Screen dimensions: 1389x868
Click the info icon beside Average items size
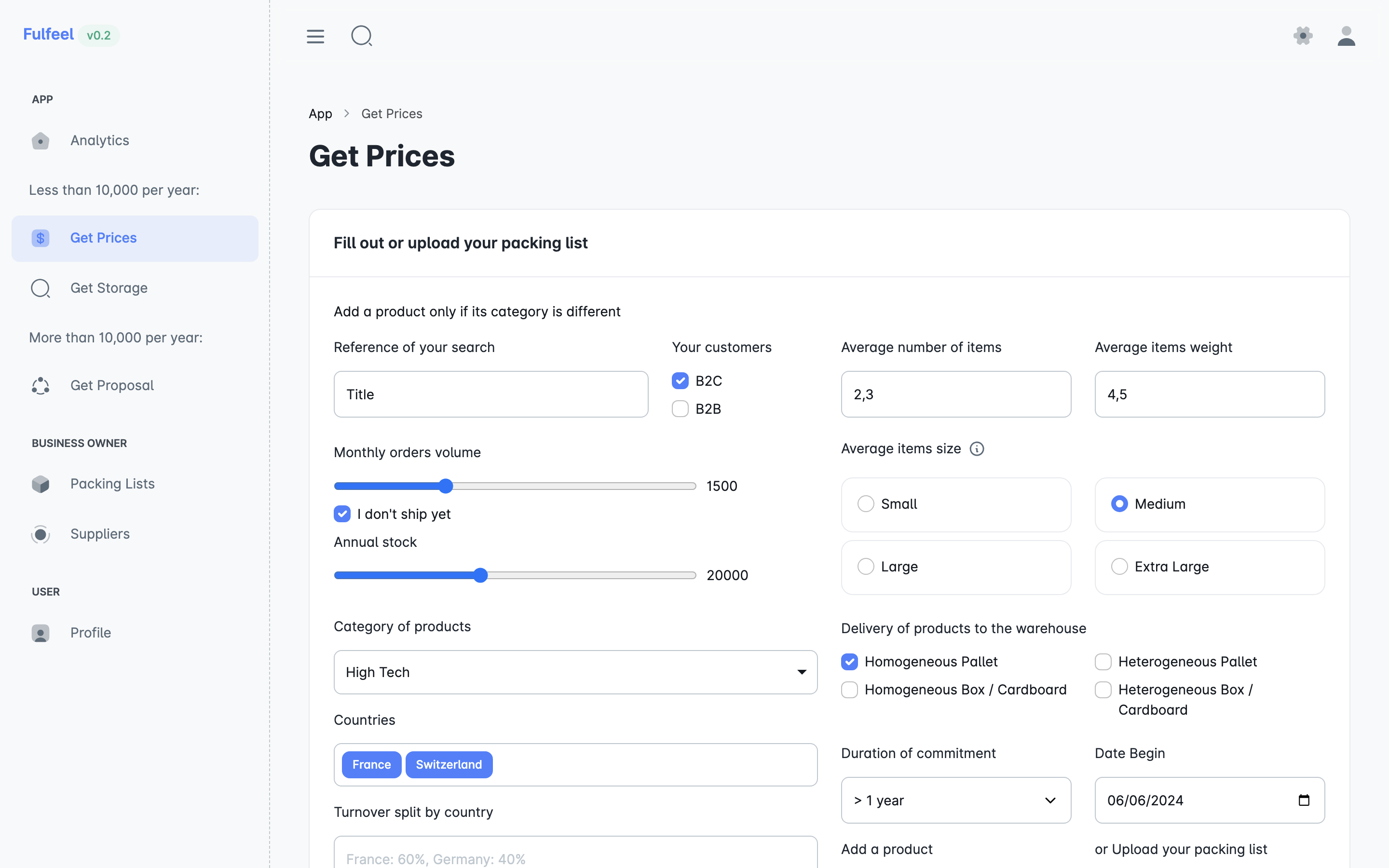coord(976,449)
